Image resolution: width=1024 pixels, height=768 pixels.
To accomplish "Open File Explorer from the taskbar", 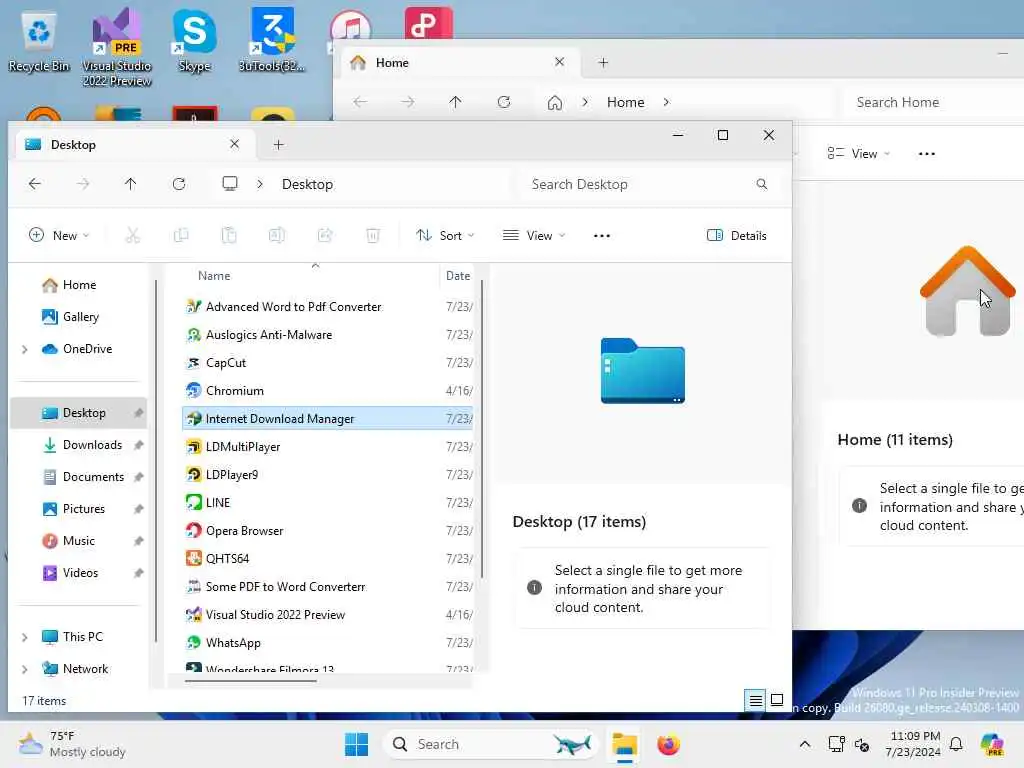I will point(624,744).
